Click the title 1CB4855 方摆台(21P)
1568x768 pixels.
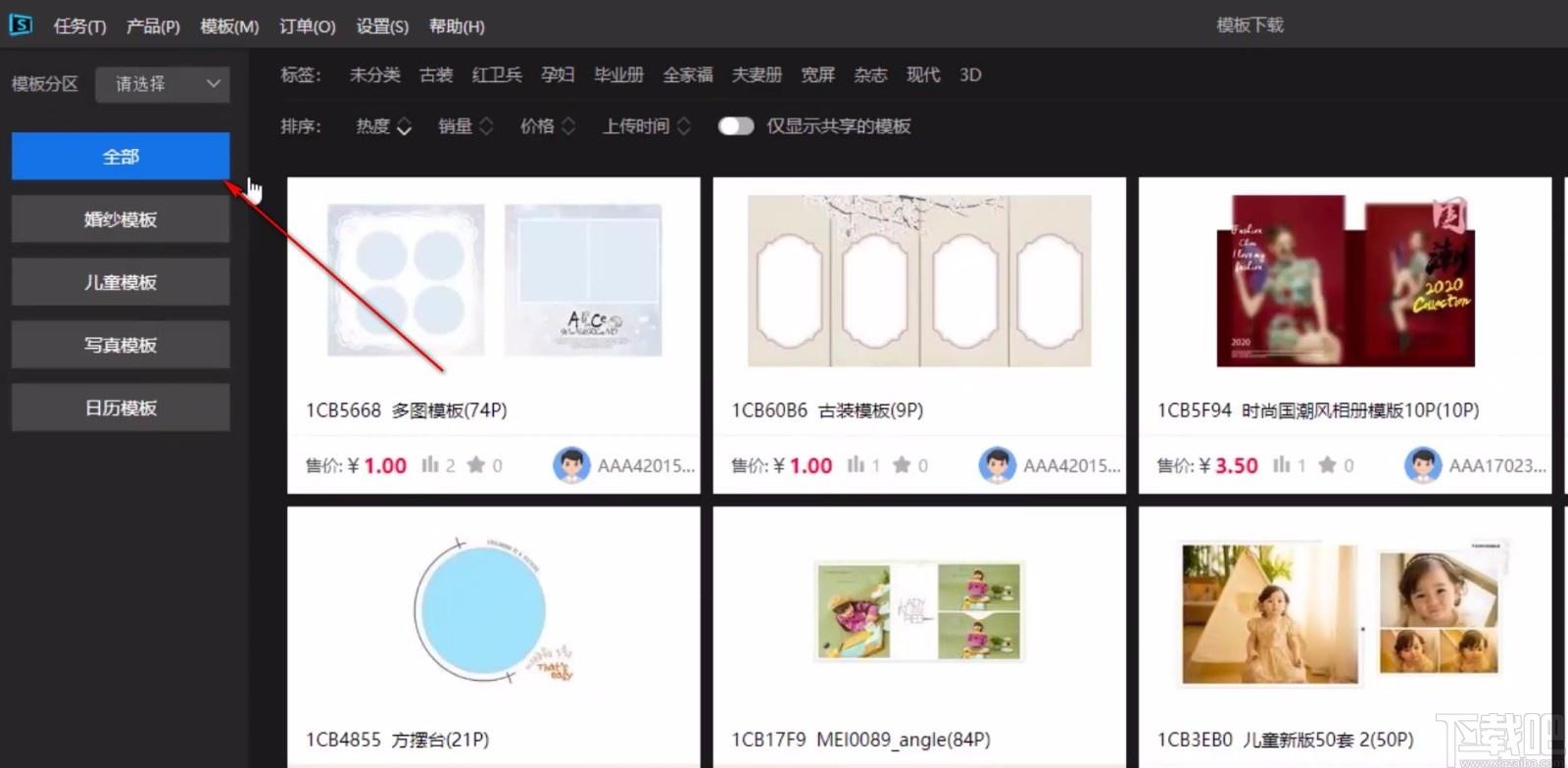(x=398, y=740)
